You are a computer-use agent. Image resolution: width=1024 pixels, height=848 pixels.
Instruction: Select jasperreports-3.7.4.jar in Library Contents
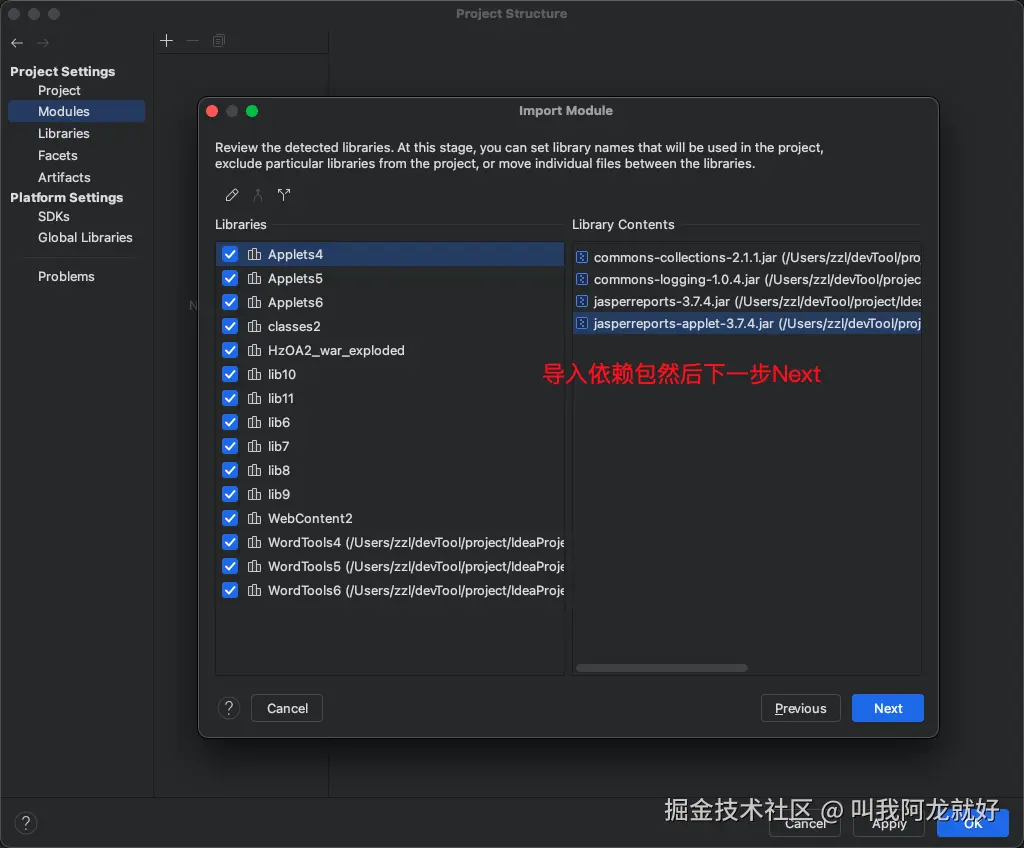747,301
